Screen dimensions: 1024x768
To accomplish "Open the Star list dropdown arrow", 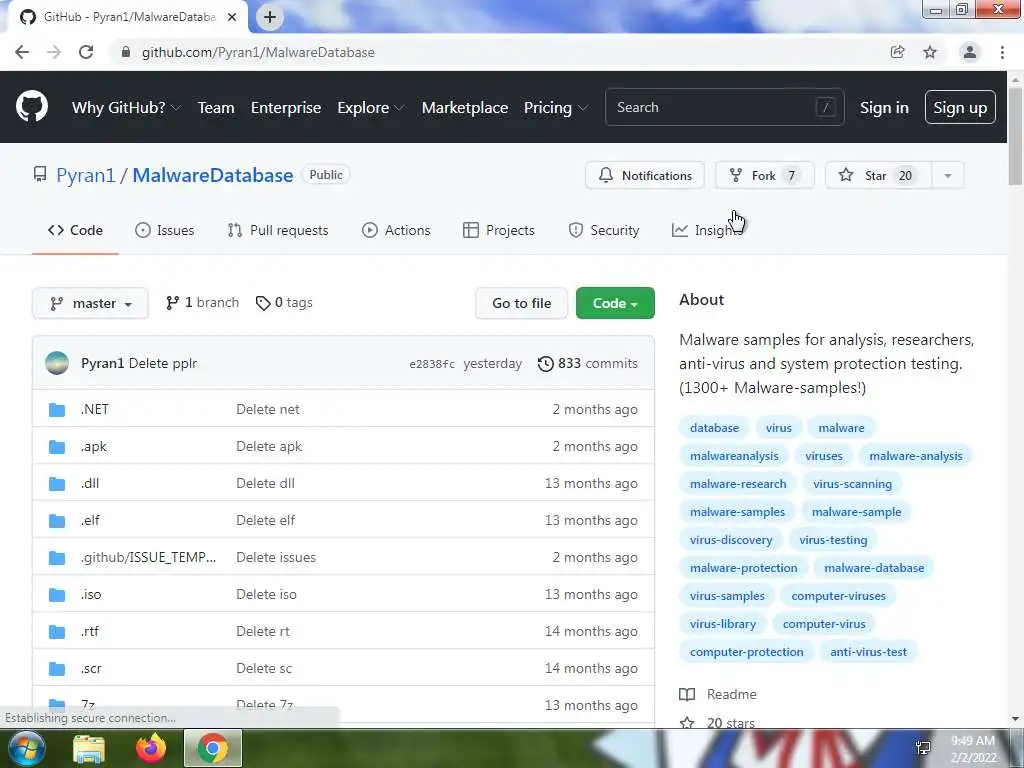I will point(948,175).
